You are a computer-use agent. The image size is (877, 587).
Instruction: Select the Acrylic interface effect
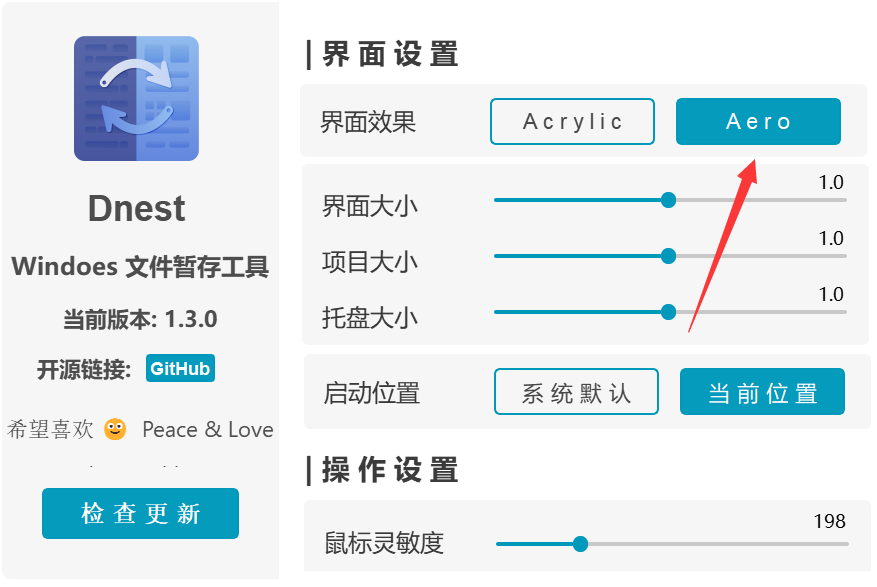[x=572, y=121]
